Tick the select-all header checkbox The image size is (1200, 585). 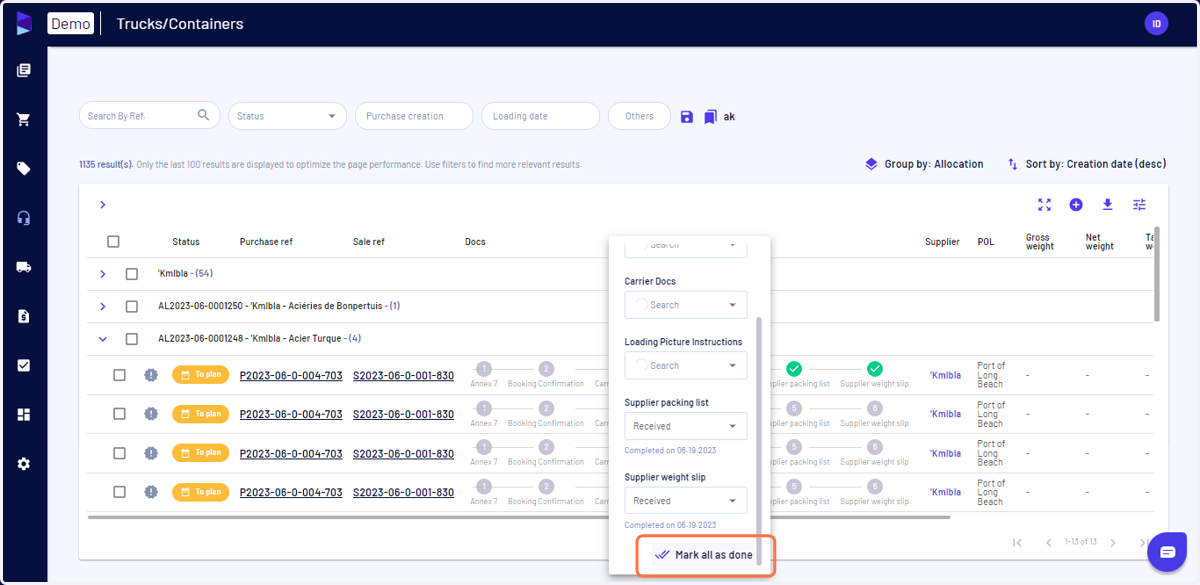tap(113, 241)
